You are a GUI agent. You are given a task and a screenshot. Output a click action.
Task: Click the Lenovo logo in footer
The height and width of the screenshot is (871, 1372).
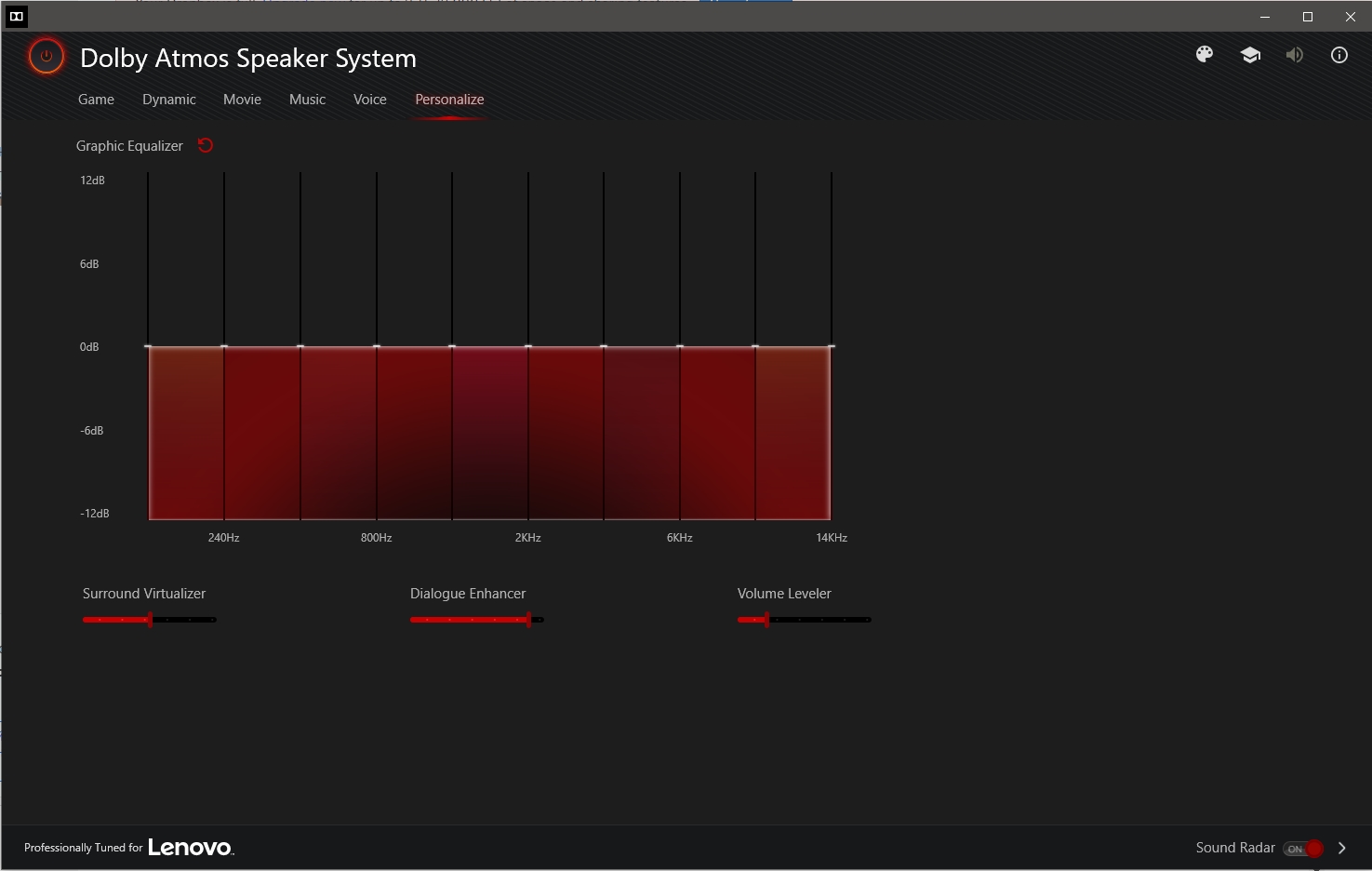191,848
